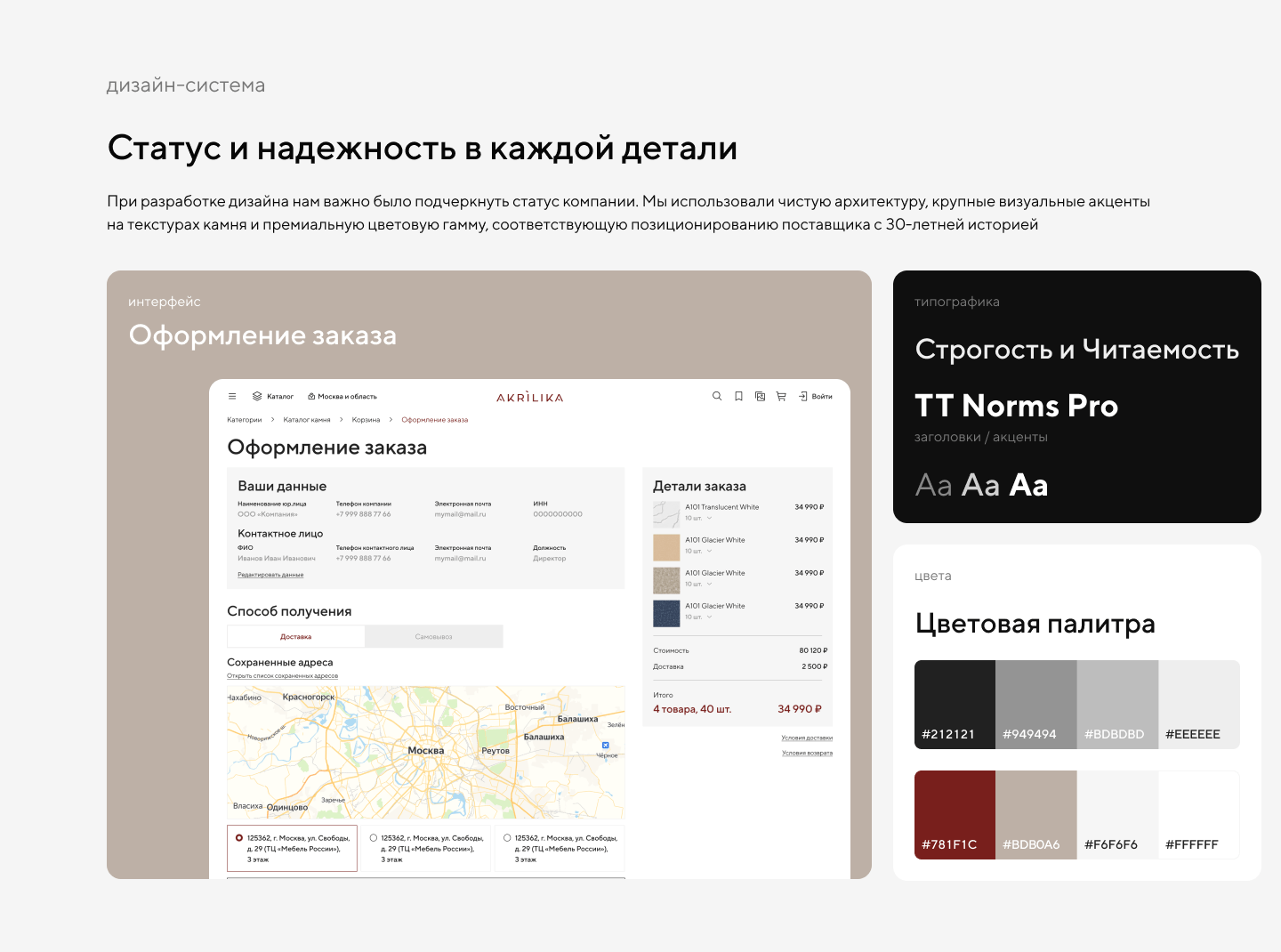Click the product name A101 Translucent White
Viewport: 1281px width, 952px height.
click(x=722, y=507)
